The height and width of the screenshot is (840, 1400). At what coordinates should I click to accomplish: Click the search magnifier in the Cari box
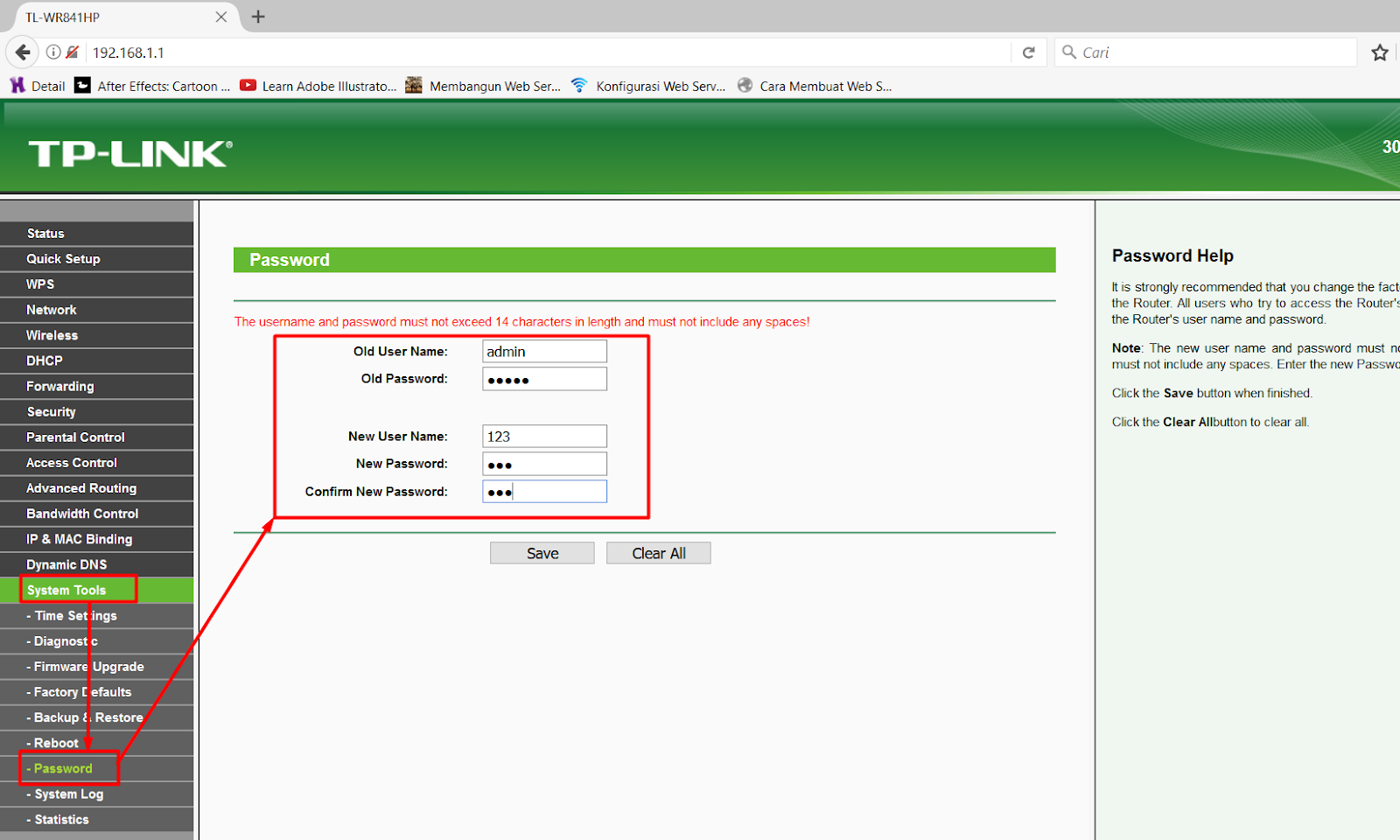coord(1069,52)
